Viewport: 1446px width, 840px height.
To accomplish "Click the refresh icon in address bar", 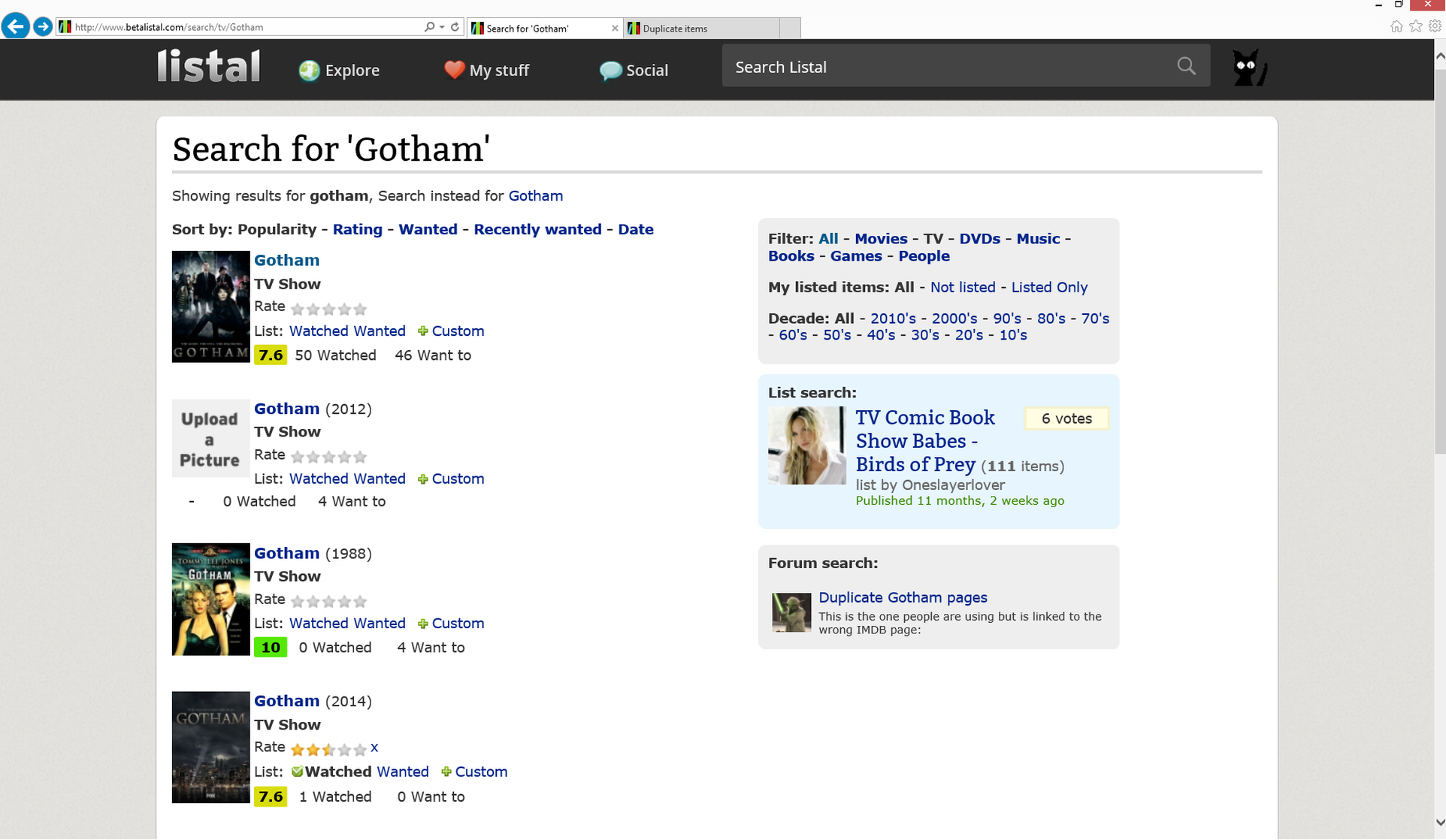I will point(455,27).
